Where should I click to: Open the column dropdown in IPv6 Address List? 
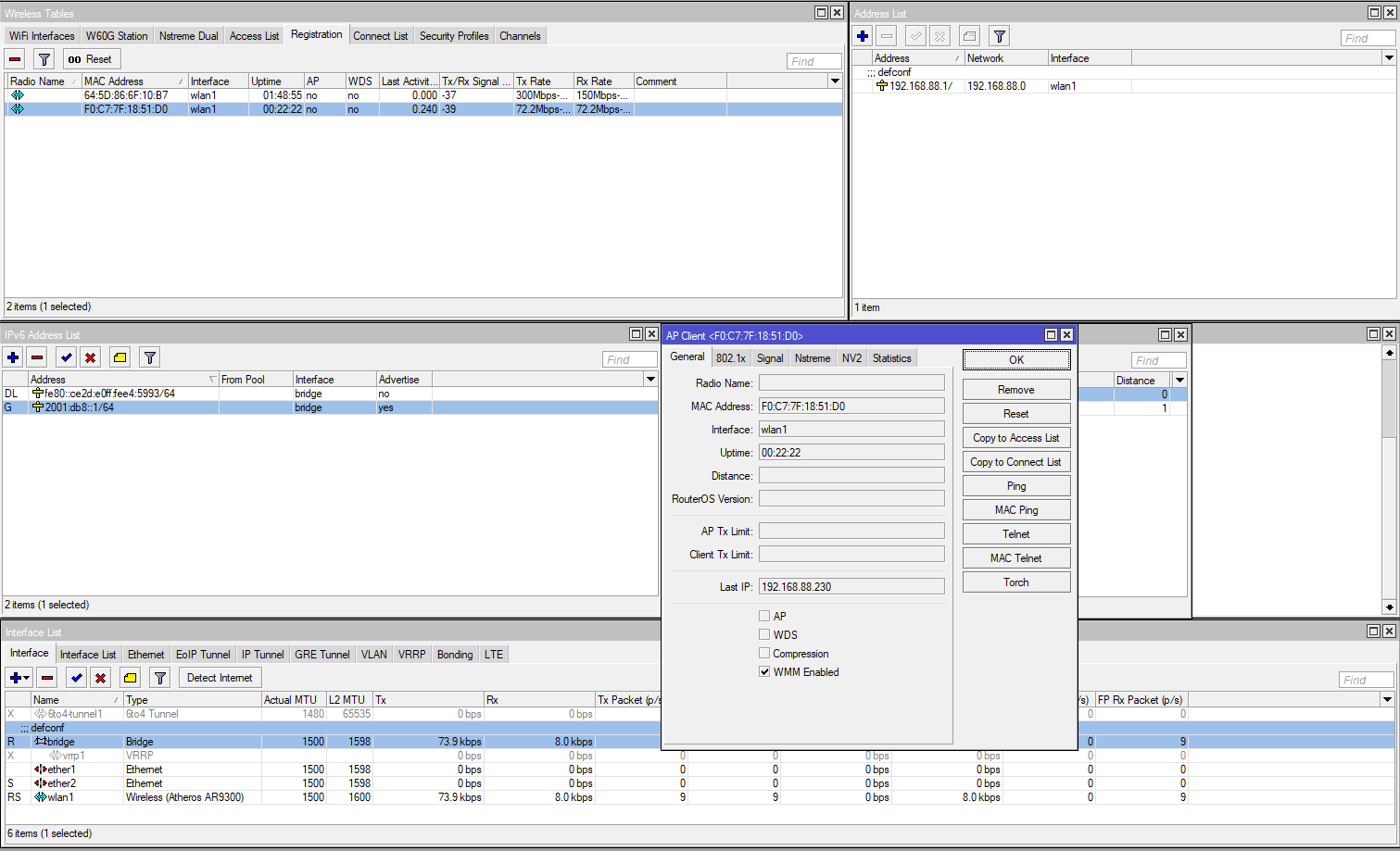tap(650, 380)
